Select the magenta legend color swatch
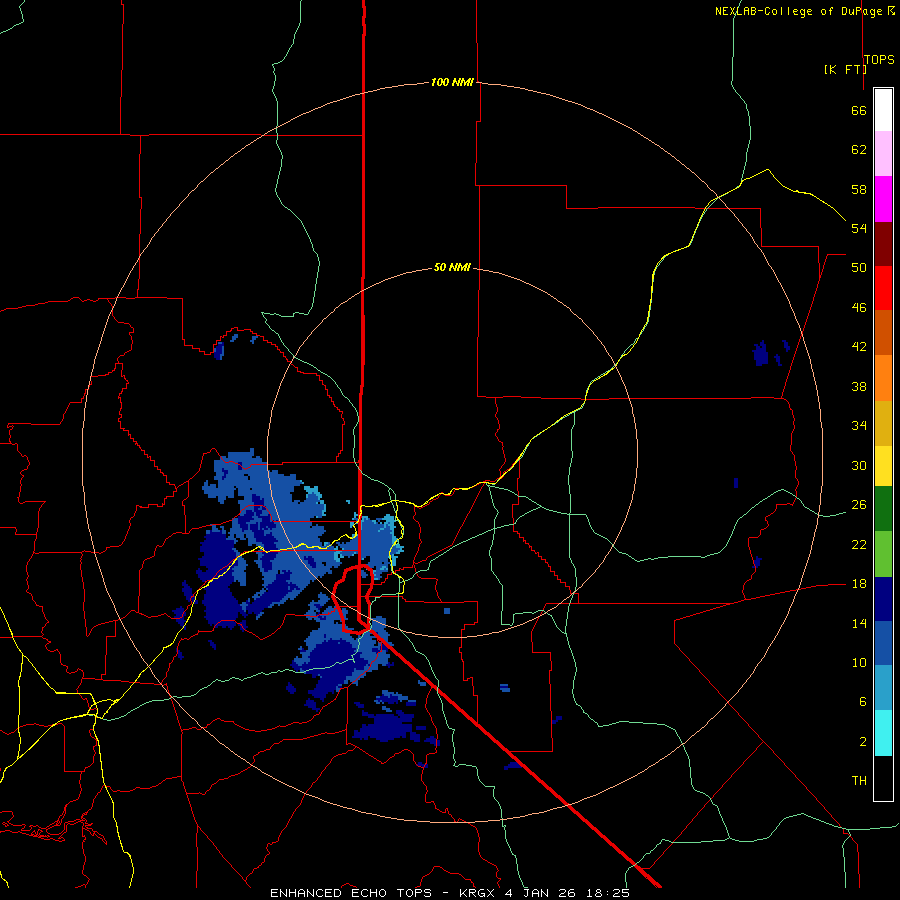Image resolution: width=900 pixels, height=900 pixels. tap(883, 199)
